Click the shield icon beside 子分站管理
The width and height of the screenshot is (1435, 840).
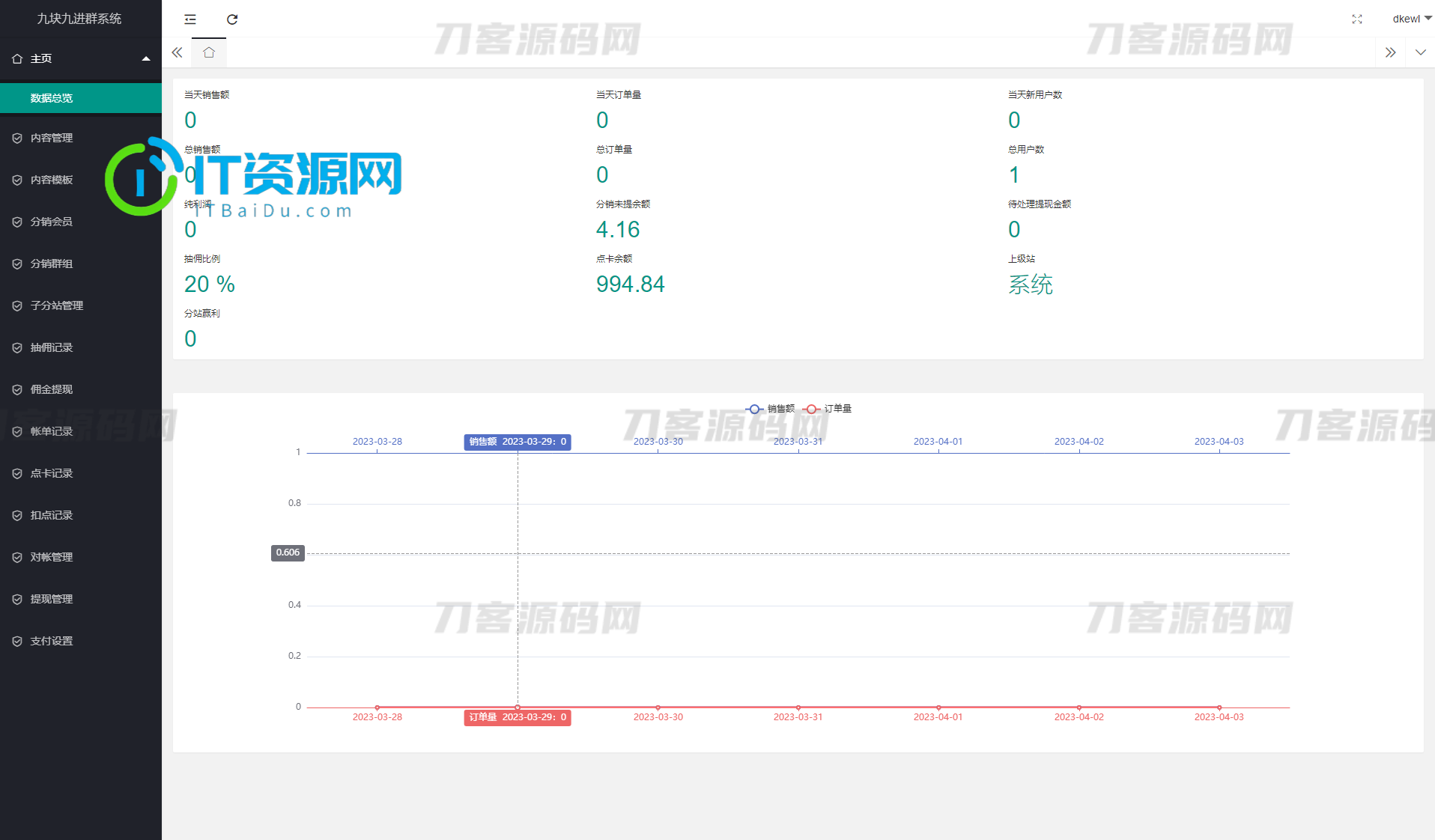point(17,305)
